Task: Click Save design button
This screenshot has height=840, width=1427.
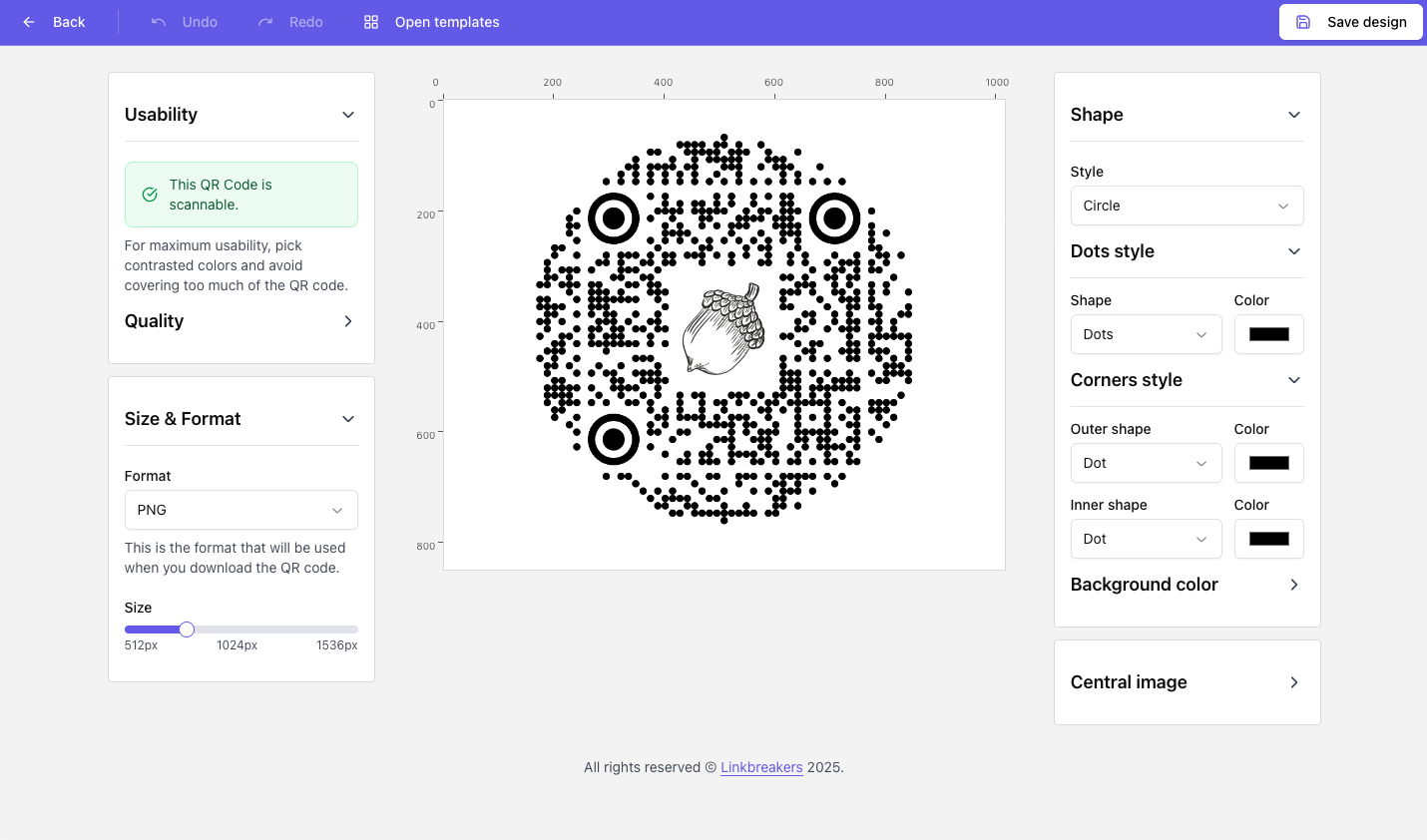Action: [1350, 22]
